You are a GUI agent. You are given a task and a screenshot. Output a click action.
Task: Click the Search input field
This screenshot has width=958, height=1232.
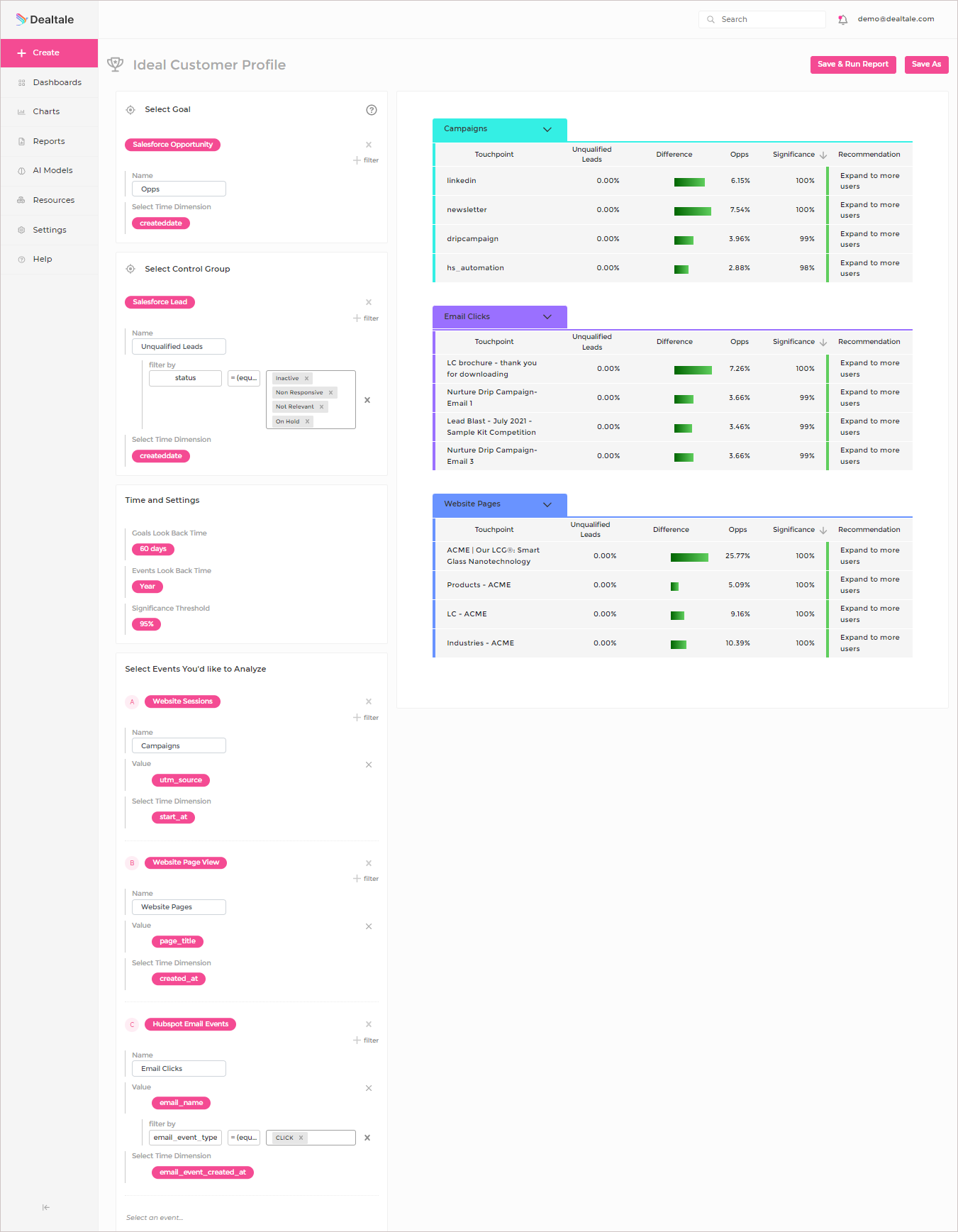tap(762, 20)
